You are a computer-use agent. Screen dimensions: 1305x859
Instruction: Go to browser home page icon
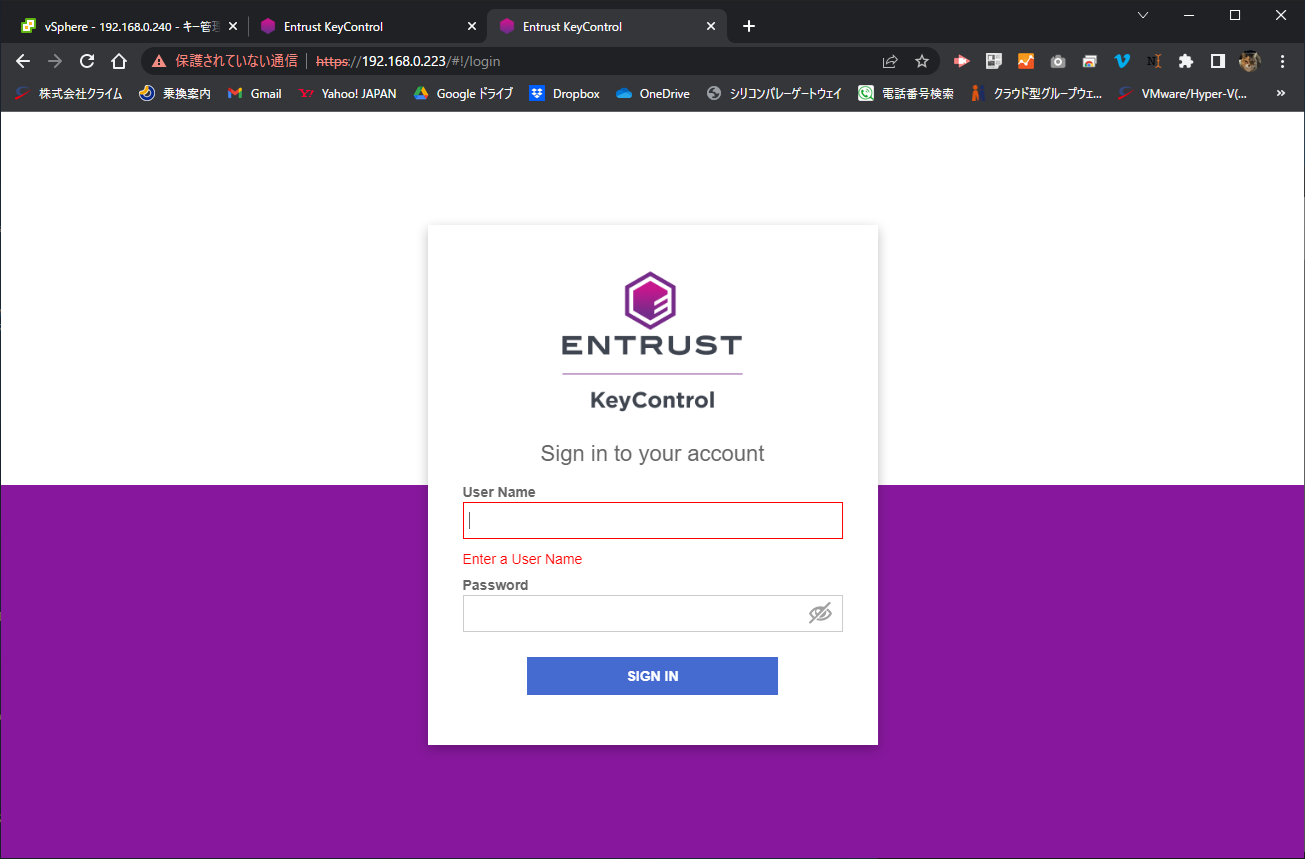(119, 61)
